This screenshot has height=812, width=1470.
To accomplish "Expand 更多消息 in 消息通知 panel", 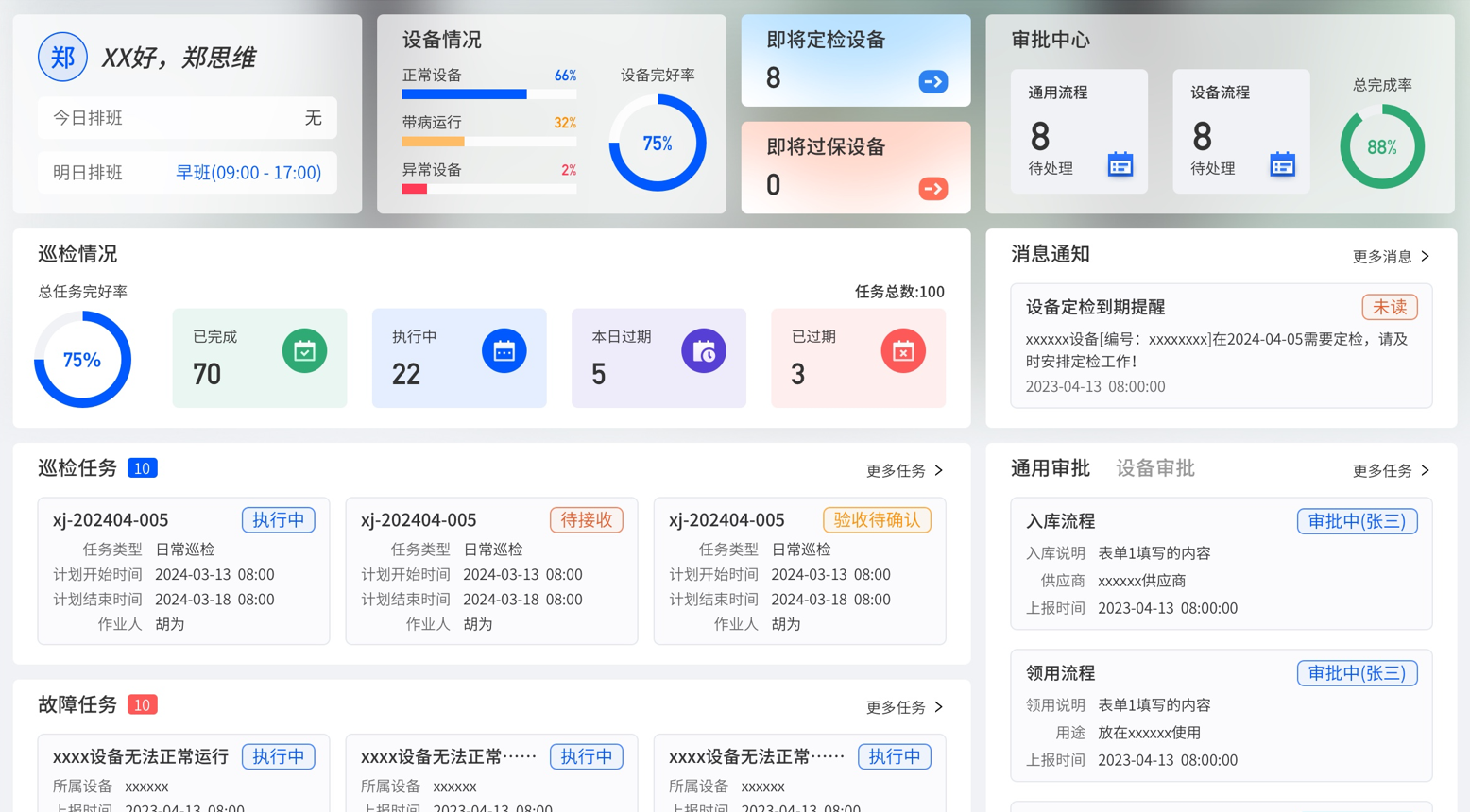I will tap(1391, 257).
